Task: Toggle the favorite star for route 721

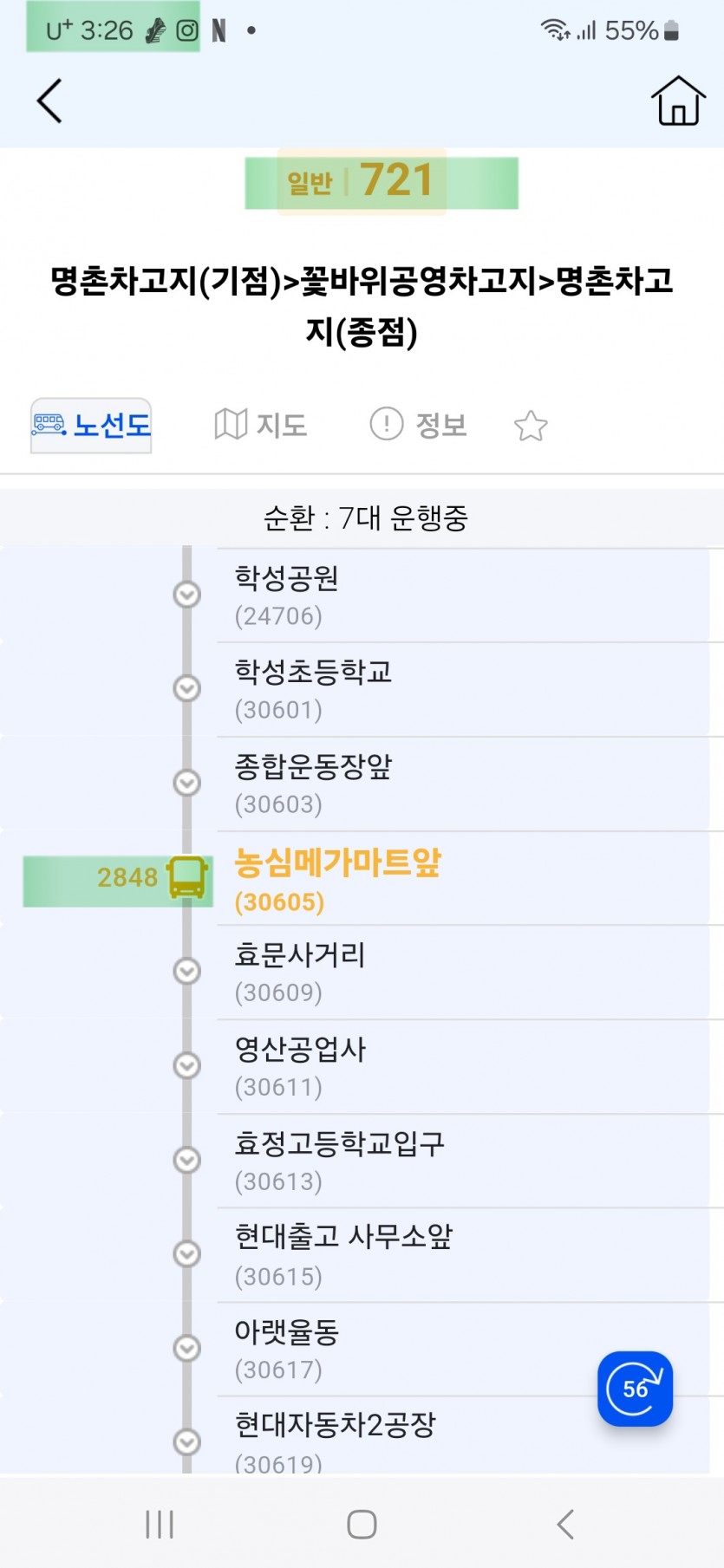Action: point(531,426)
